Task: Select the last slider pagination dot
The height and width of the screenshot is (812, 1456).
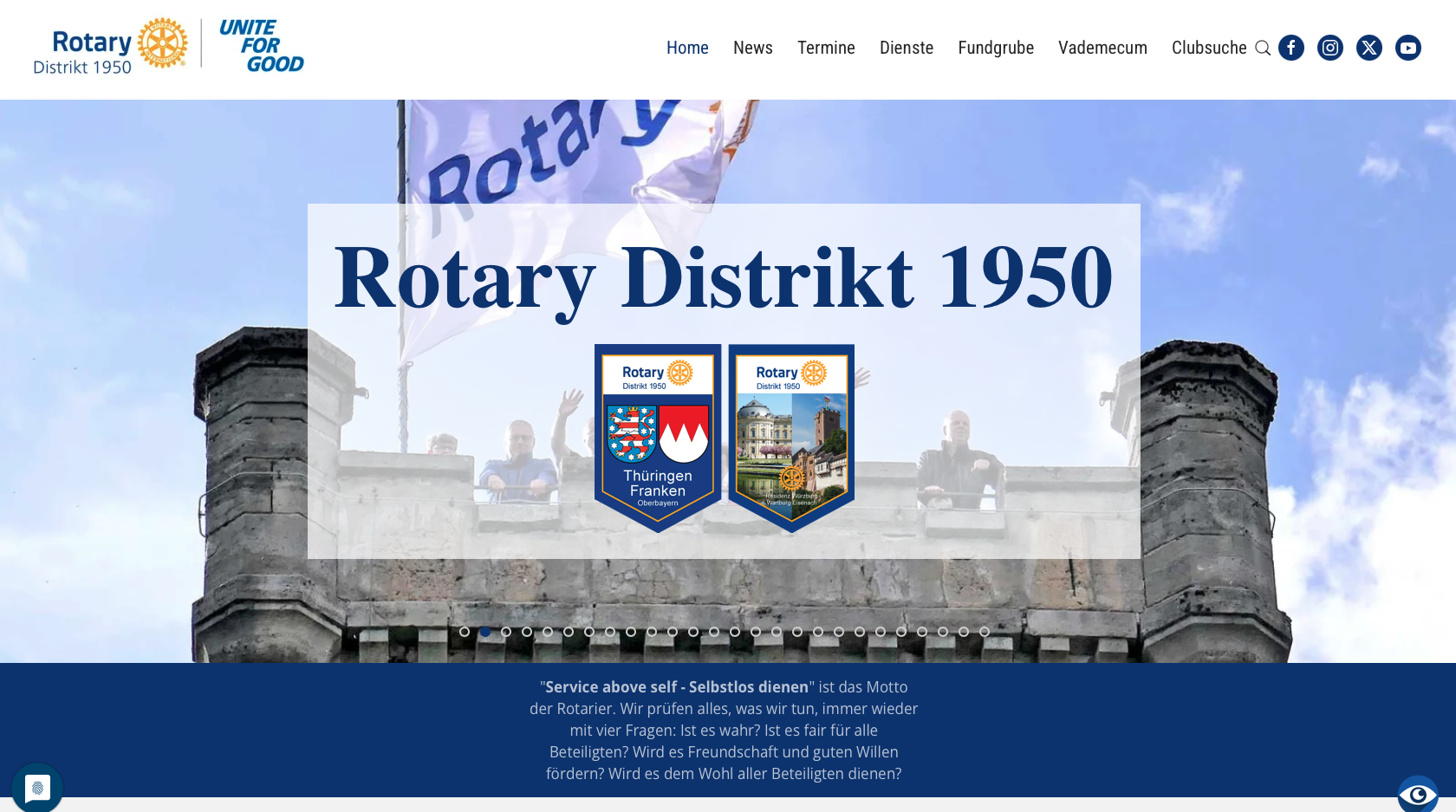Action: (x=985, y=632)
